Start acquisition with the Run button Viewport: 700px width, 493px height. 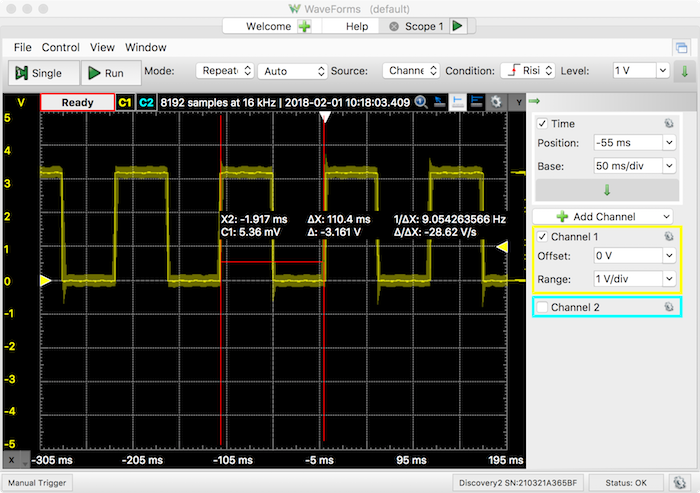coord(111,73)
